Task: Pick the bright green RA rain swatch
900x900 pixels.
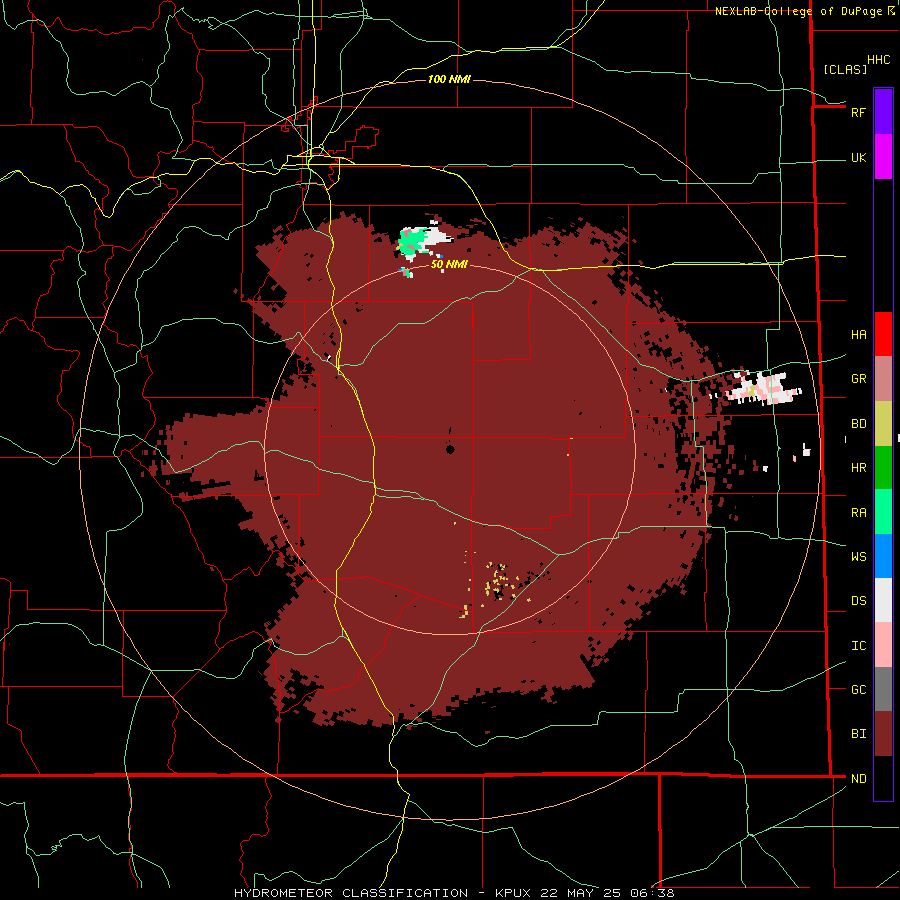Action: click(x=883, y=512)
